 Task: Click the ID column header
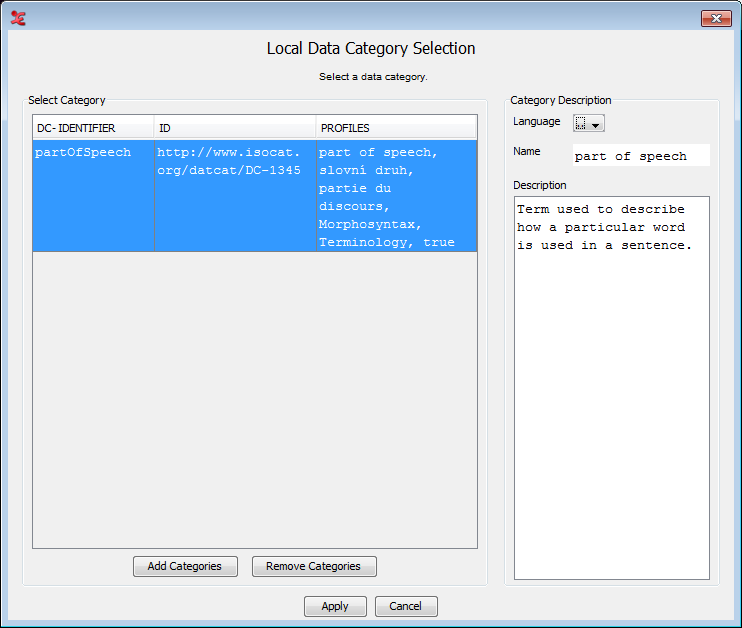(235, 128)
